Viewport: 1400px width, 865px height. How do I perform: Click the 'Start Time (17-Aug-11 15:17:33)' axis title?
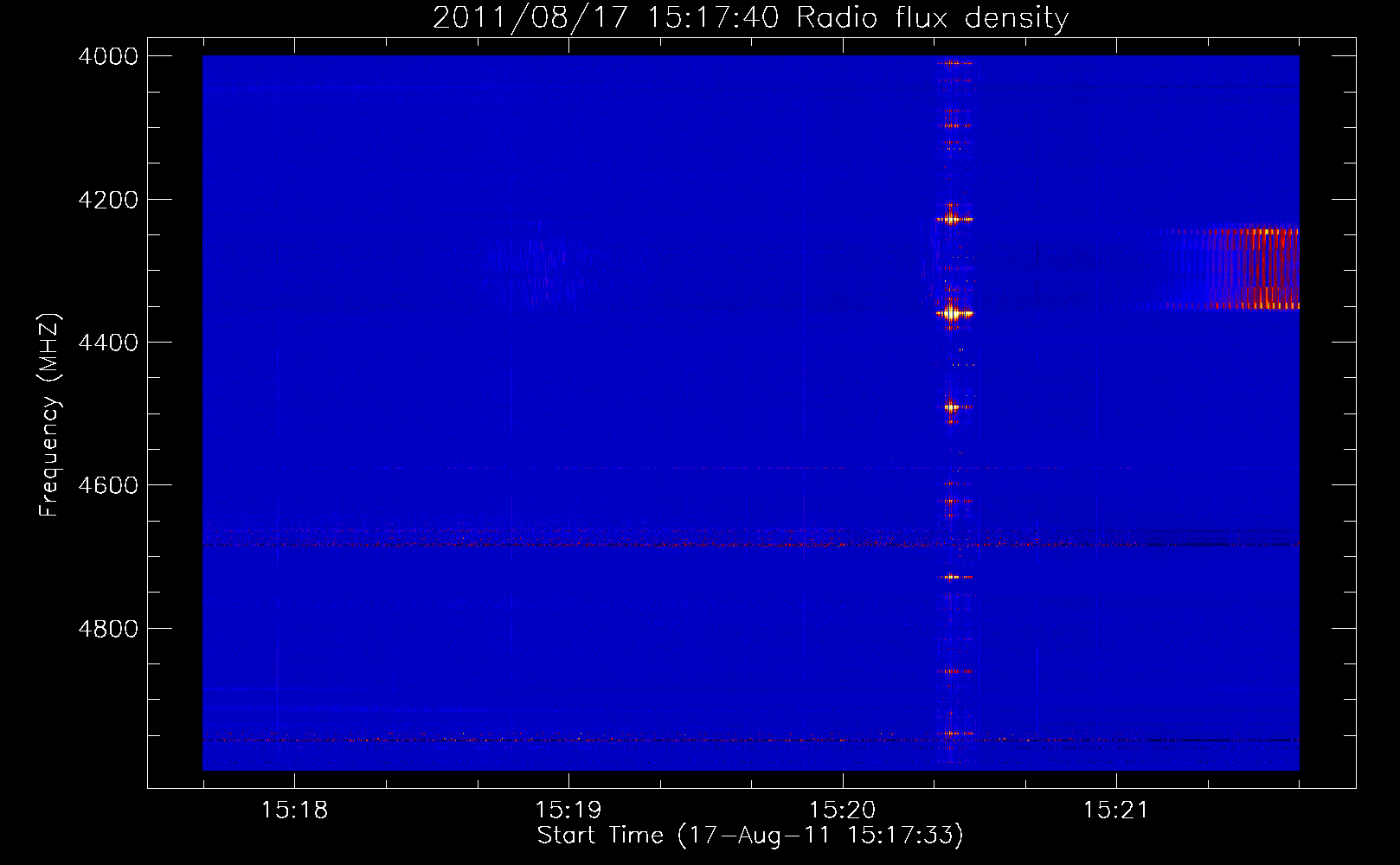[750, 836]
